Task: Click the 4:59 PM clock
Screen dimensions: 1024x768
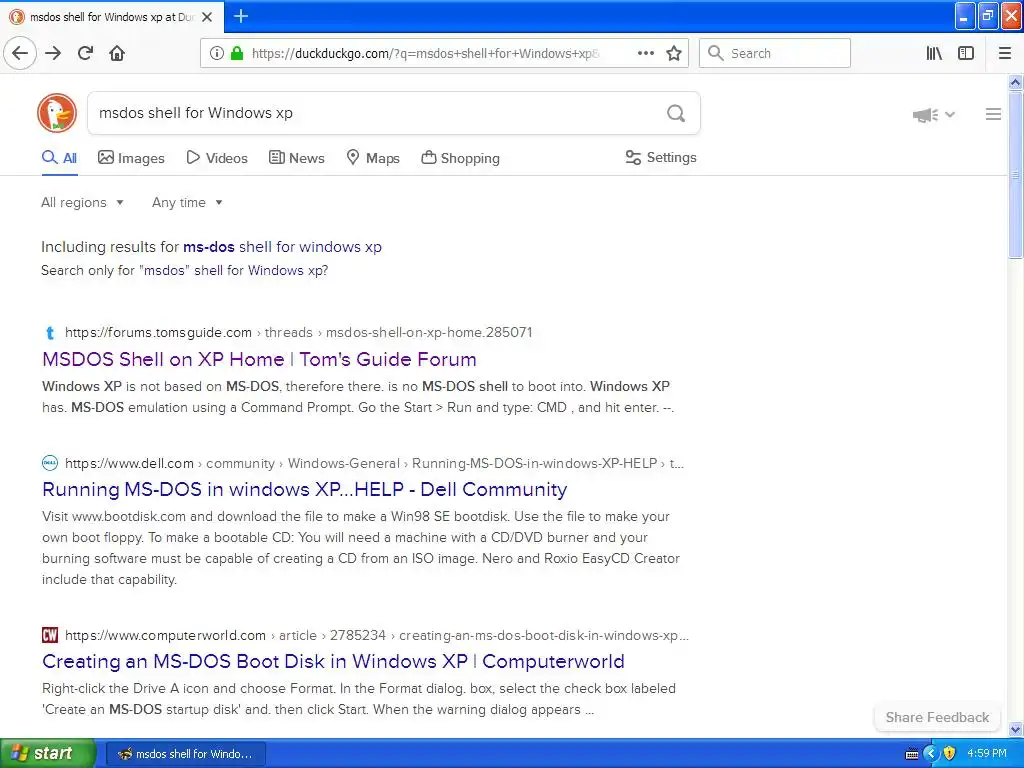Action: (x=986, y=754)
